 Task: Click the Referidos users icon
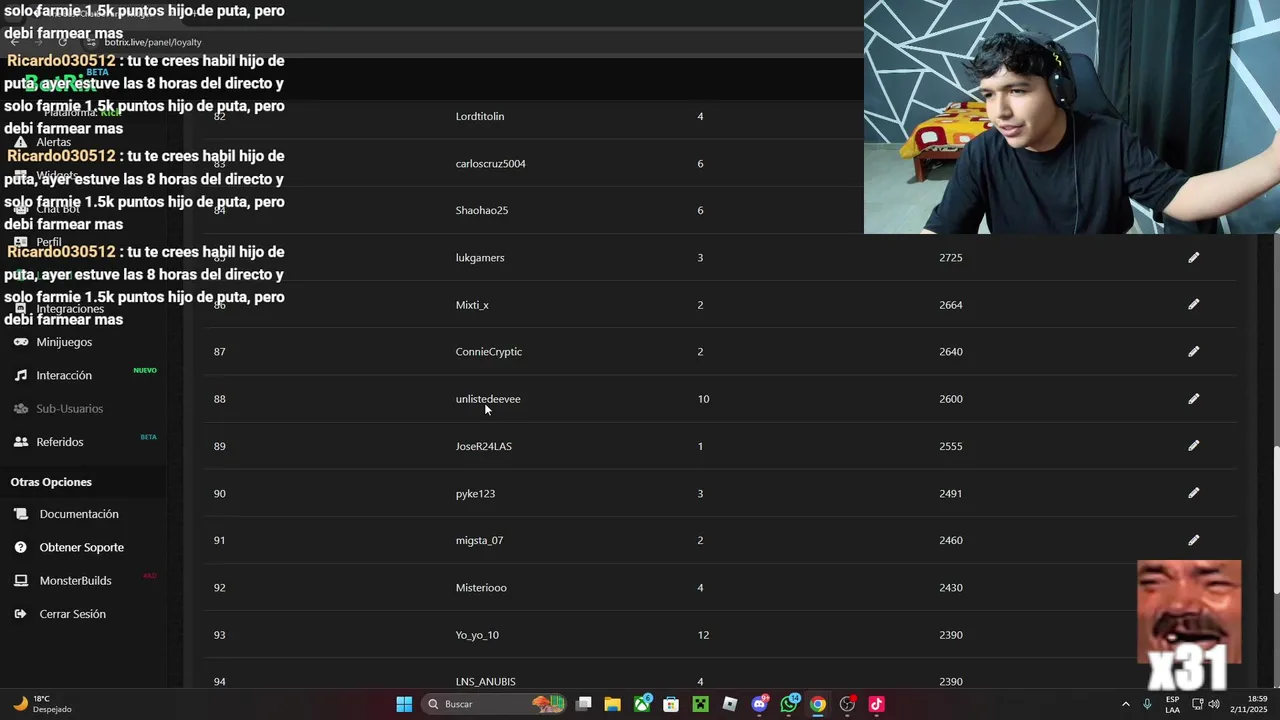click(20, 441)
